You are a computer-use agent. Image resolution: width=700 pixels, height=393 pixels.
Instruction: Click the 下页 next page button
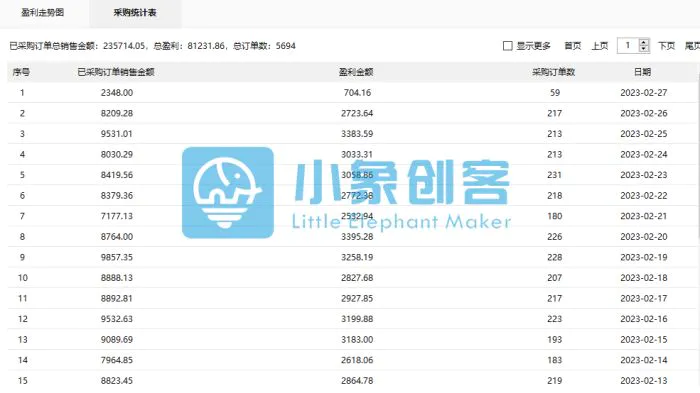[x=666, y=46]
